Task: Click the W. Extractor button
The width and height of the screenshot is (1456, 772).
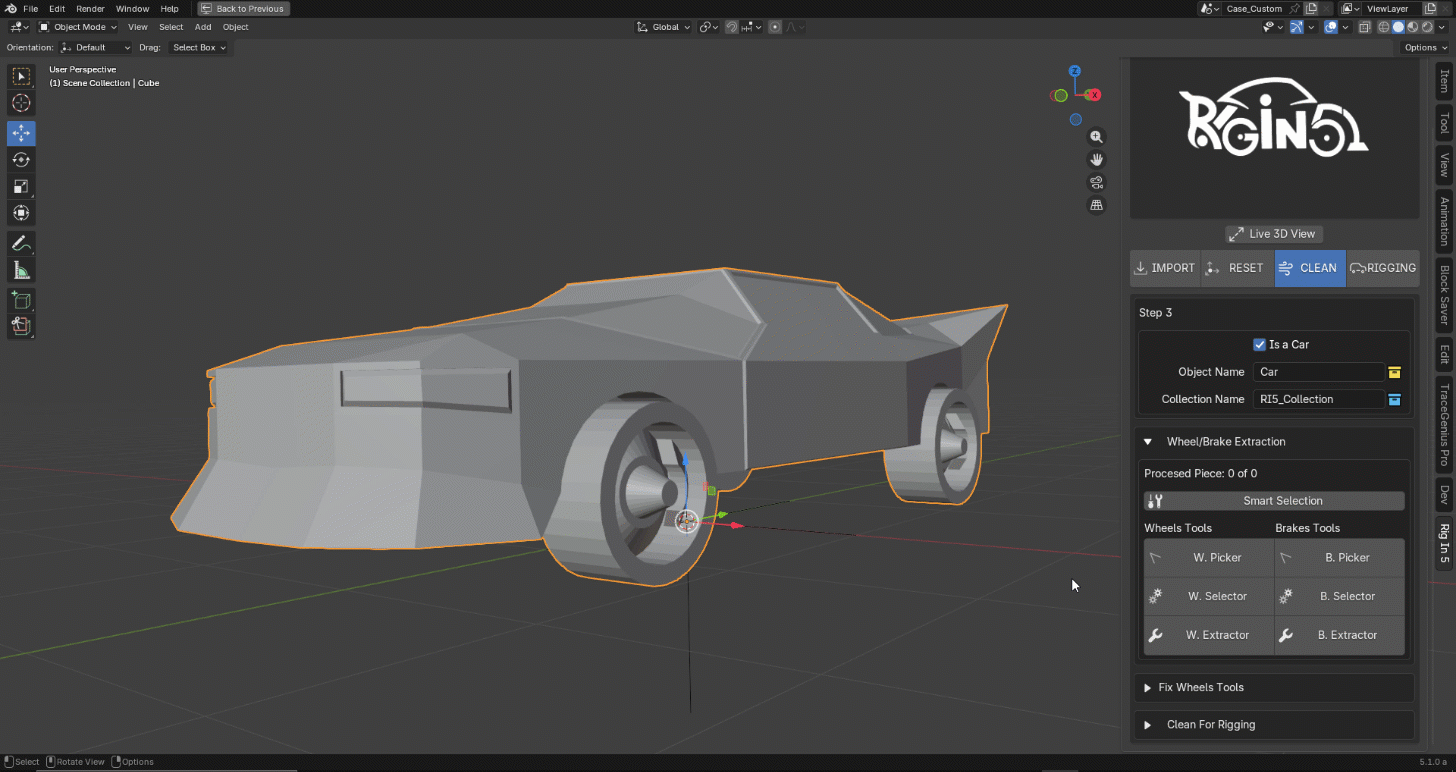Action: [x=1209, y=635]
